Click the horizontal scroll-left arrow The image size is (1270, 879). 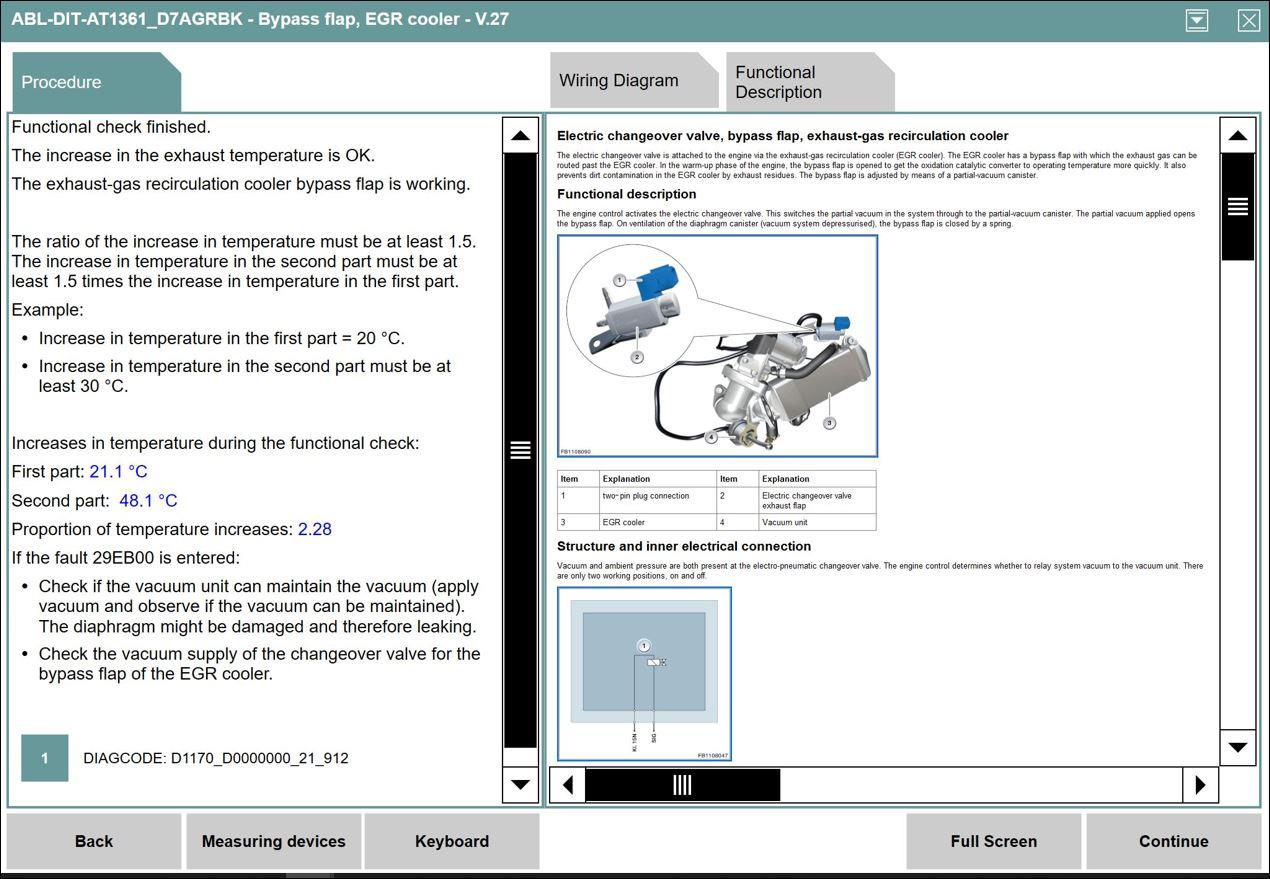tap(568, 785)
